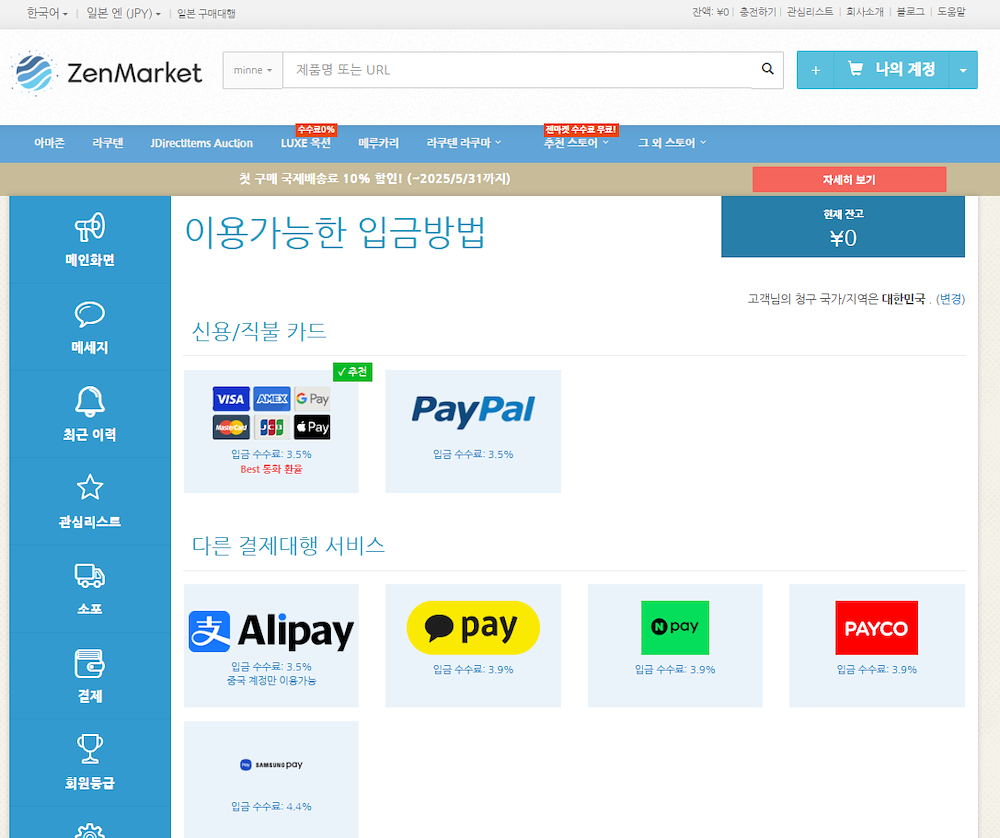This screenshot has width=1000, height=838.
Task: Open the 결제 wallet icon
Action: tap(90, 663)
